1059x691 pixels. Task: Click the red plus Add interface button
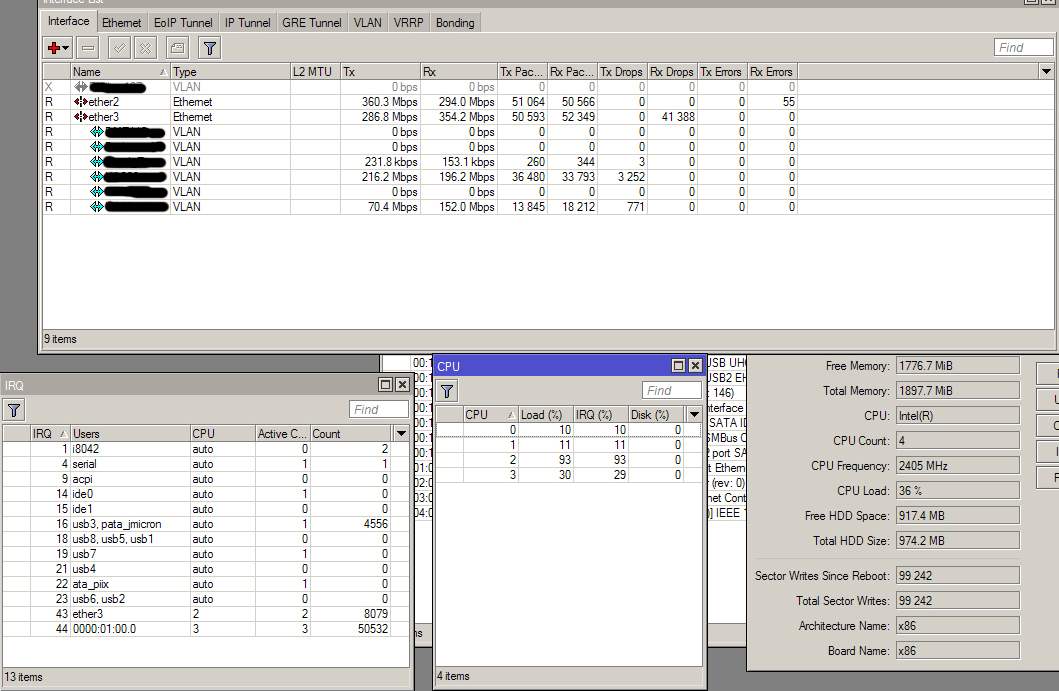point(54,47)
